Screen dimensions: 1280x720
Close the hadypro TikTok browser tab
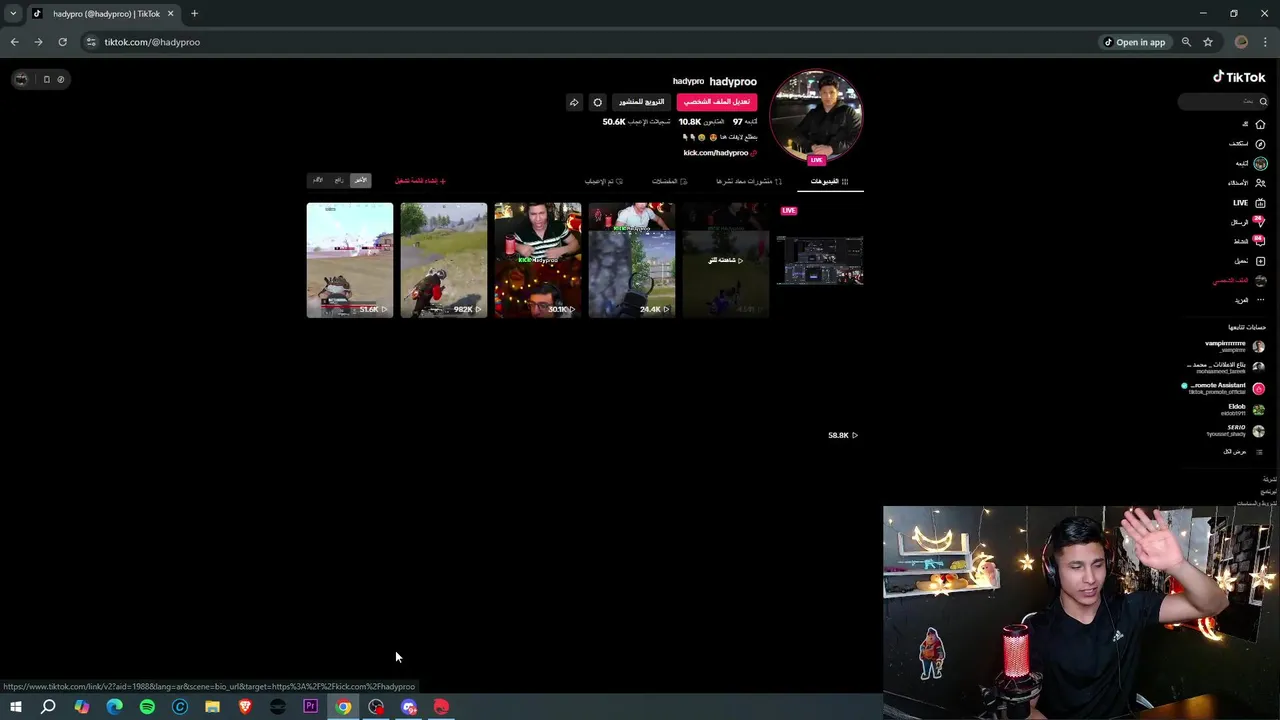click(170, 14)
